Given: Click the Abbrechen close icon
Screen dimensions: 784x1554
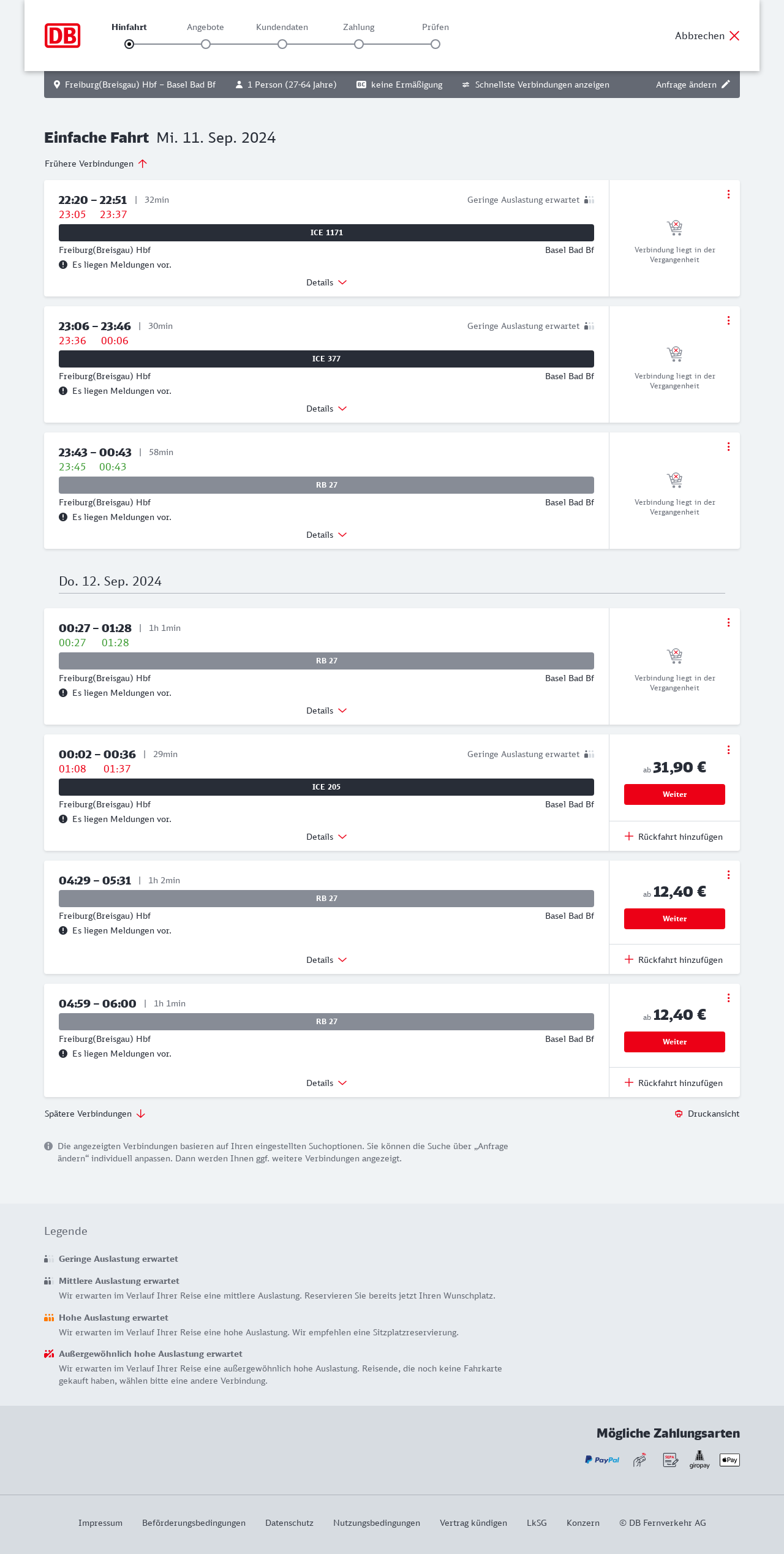Looking at the screenshot, I should pos(734,36).
